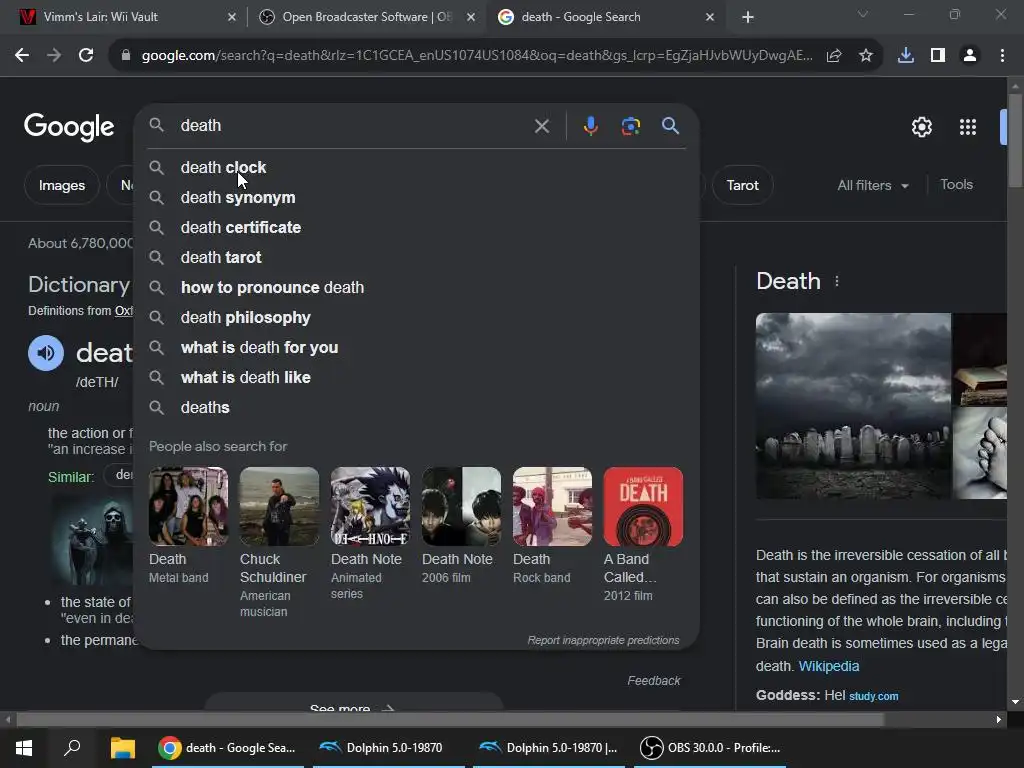This screenshot has width=1024, height=768.
Task: Toggle the Chrome side panel icon
Action: pos(938,56)
